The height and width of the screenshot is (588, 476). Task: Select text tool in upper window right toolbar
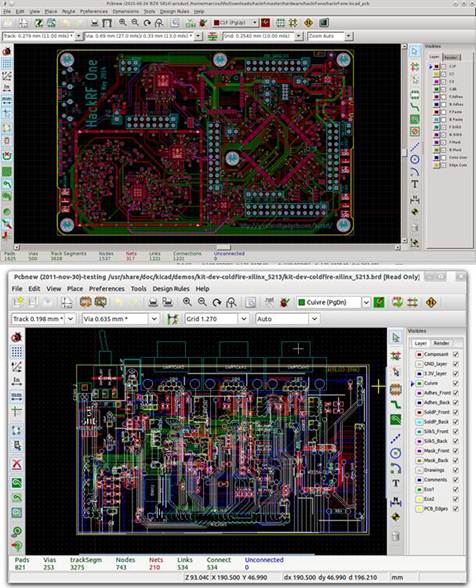[414, 184]
